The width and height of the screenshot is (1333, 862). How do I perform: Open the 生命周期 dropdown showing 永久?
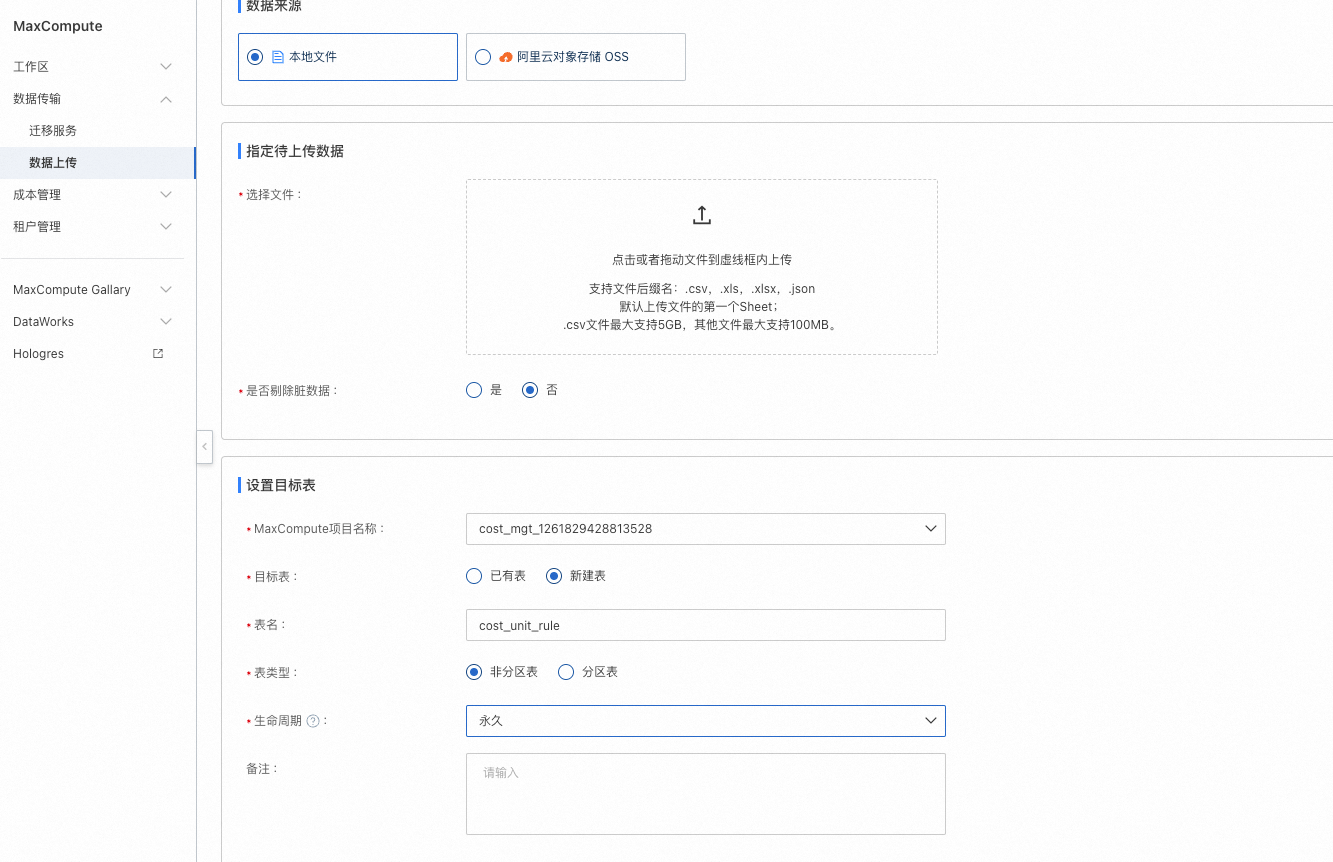pyautogui.click(x=706, y=721)
